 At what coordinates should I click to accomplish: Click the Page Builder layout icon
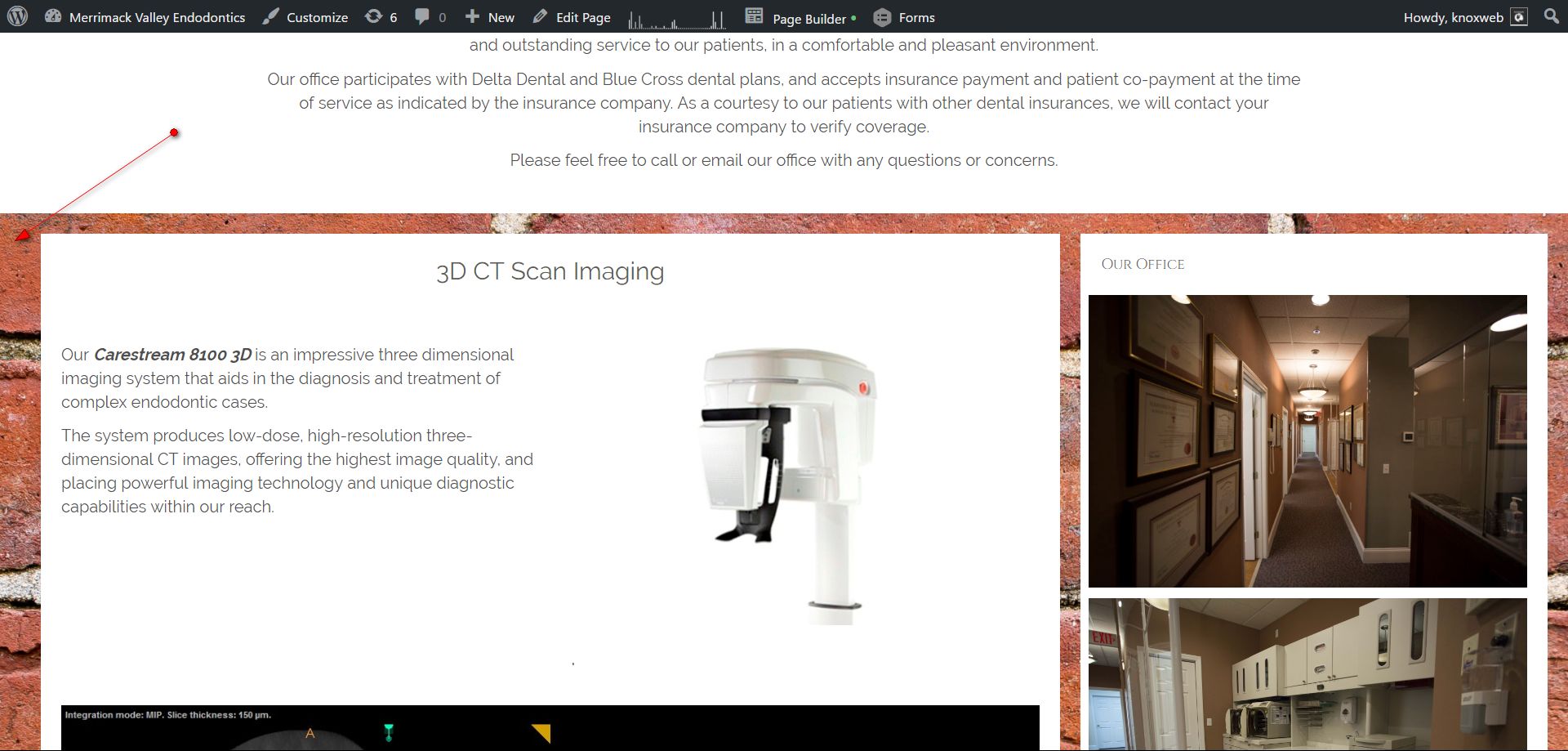(754, 16)
